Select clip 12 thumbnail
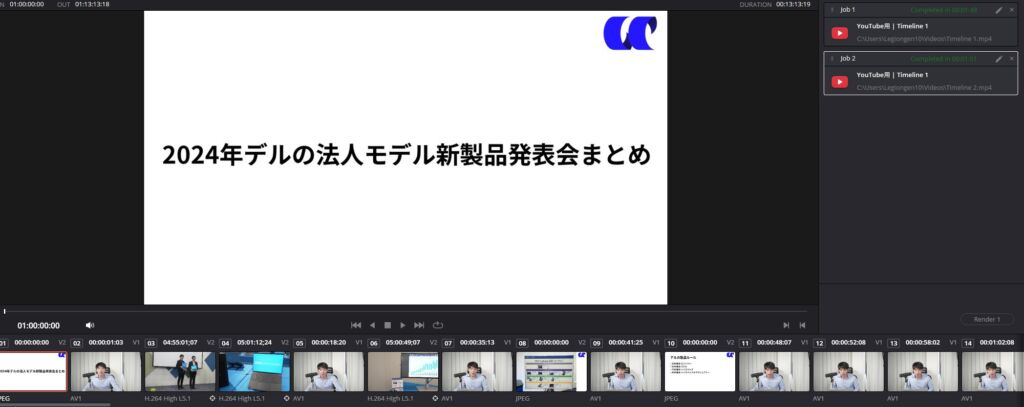Screen dimensions: 1024x407 pos(848,372)
